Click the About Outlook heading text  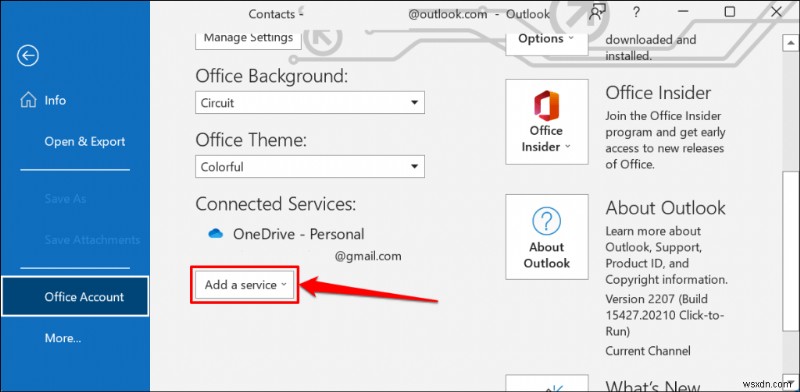pyautogui.click(x=665, y=208)
